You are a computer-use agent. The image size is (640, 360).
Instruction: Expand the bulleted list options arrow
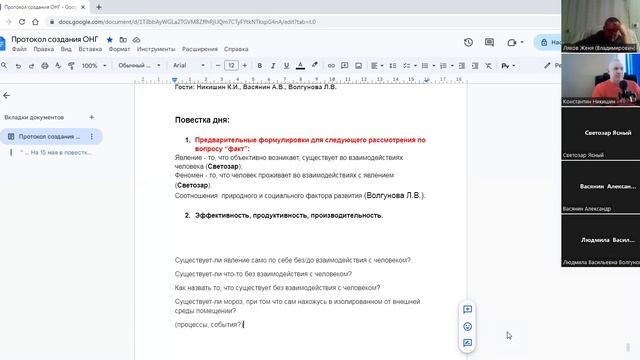pos(433,66)
